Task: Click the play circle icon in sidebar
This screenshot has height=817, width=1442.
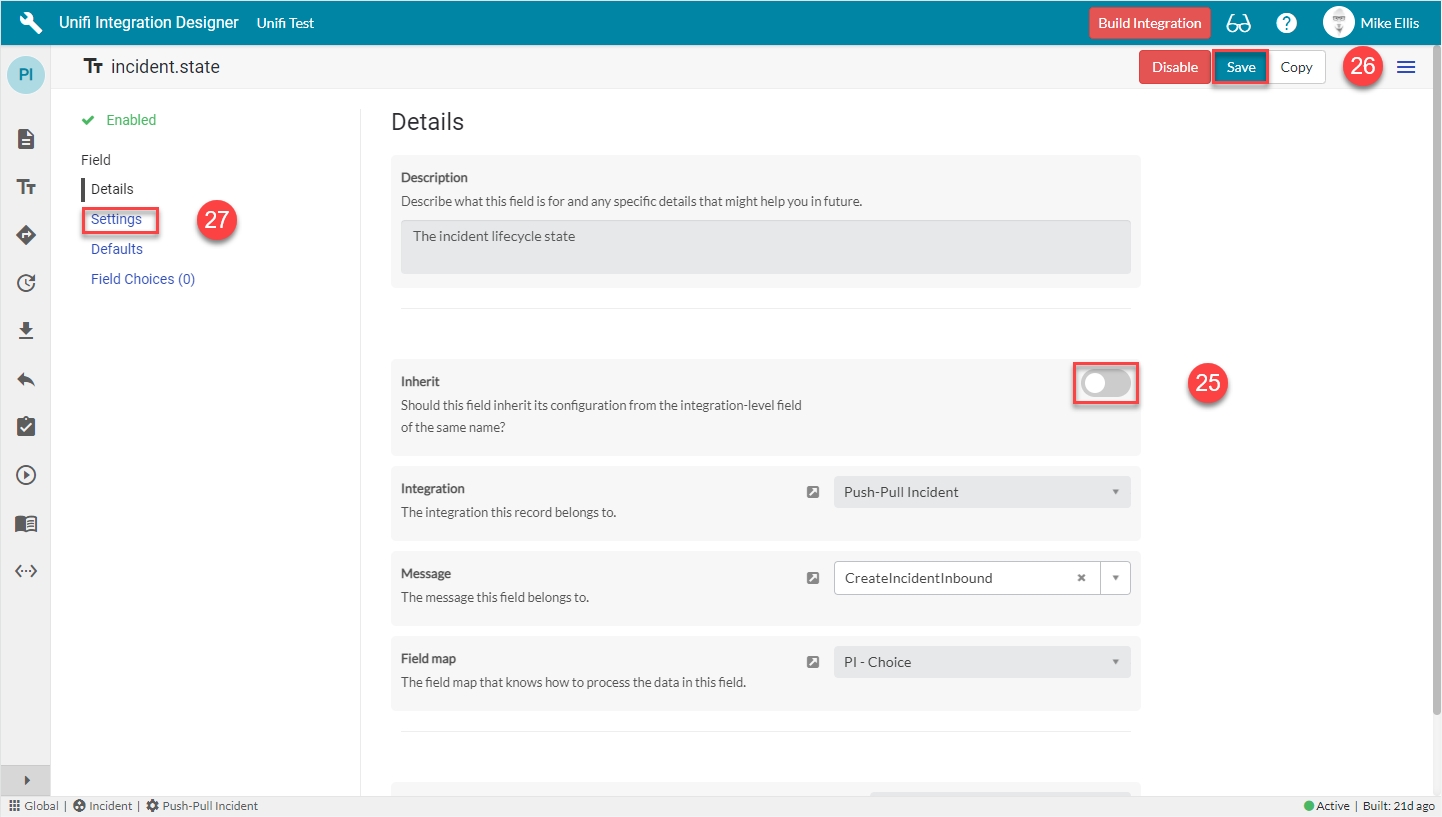Action: [x=26, y=475]
